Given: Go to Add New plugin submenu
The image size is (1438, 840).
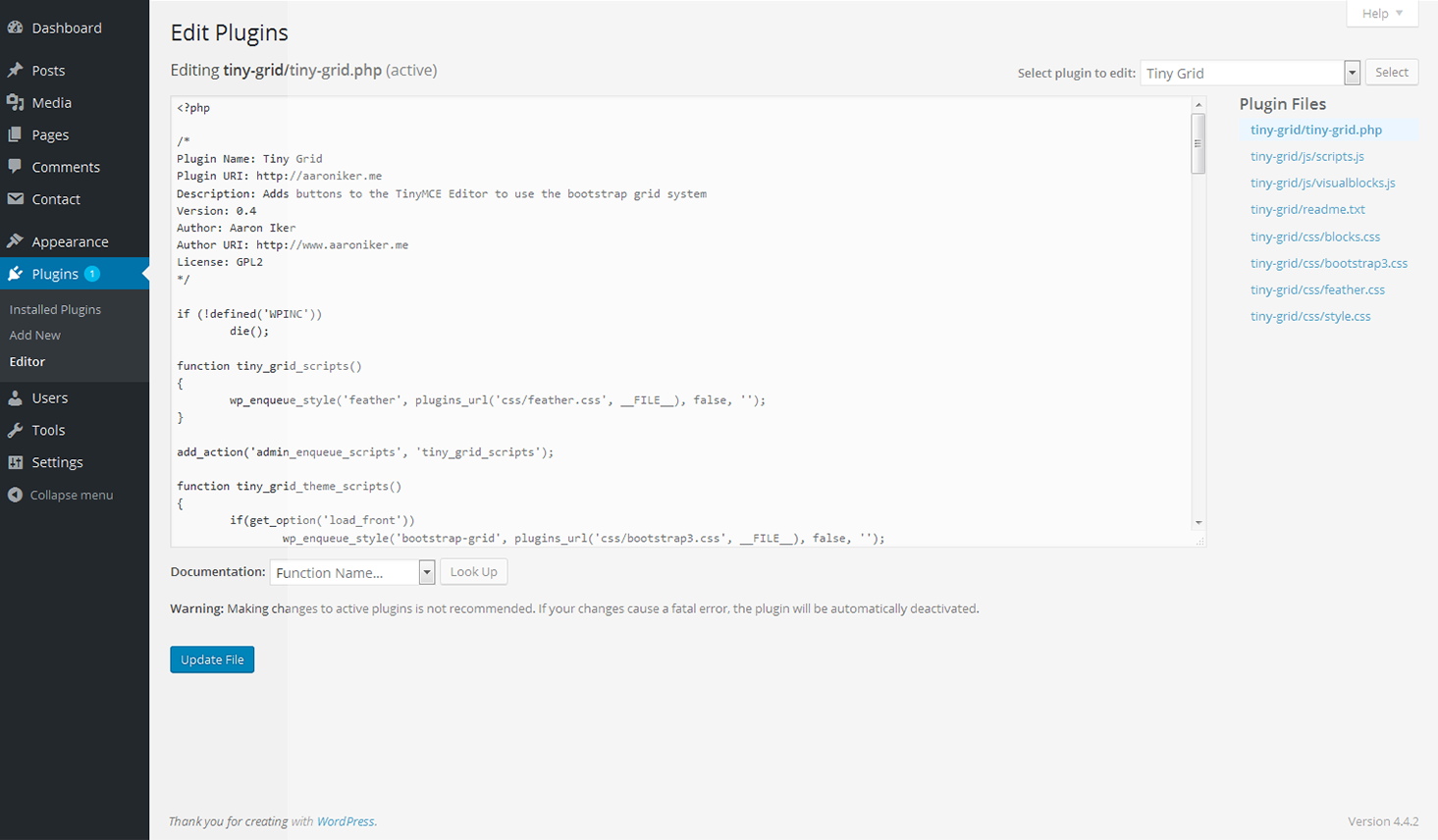Looking at the screenshot, I should 35,335.
